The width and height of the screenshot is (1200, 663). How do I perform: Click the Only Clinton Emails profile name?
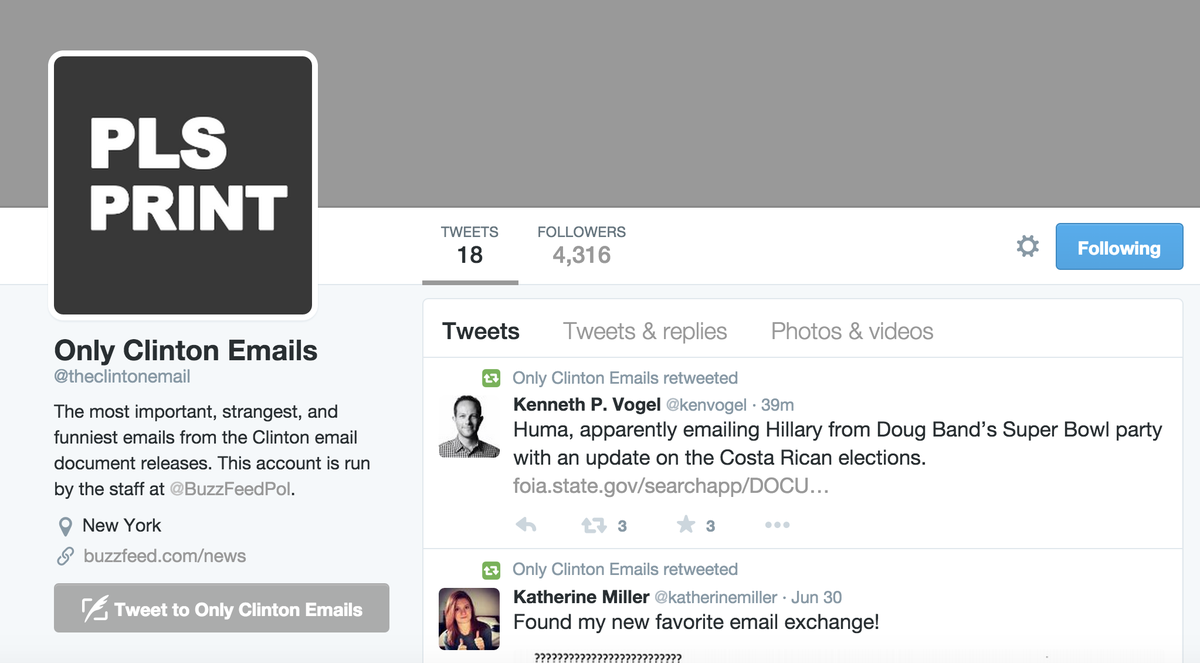(x=186, y=351)
